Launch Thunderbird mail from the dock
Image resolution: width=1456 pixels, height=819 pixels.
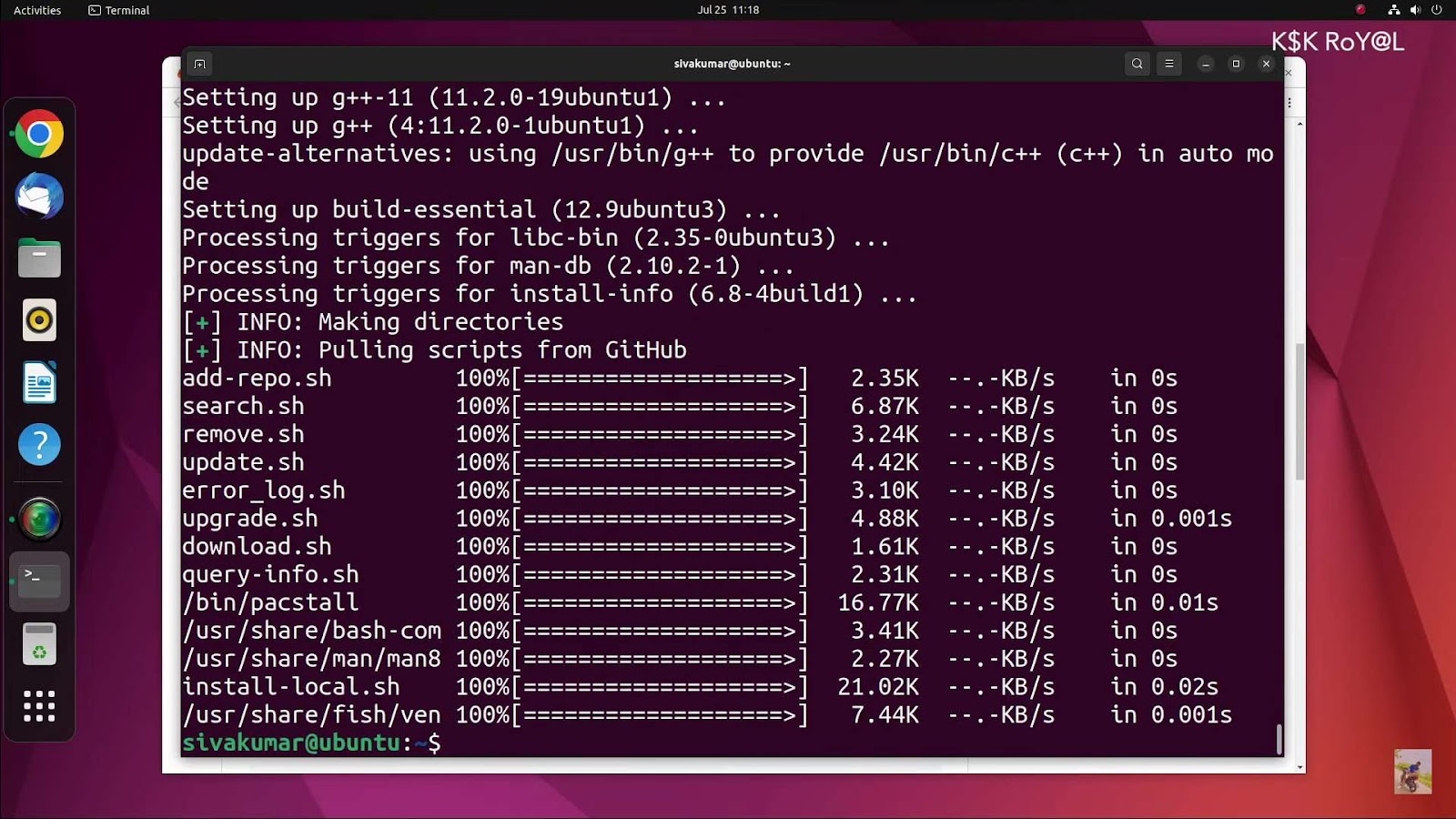coord(39,197)
